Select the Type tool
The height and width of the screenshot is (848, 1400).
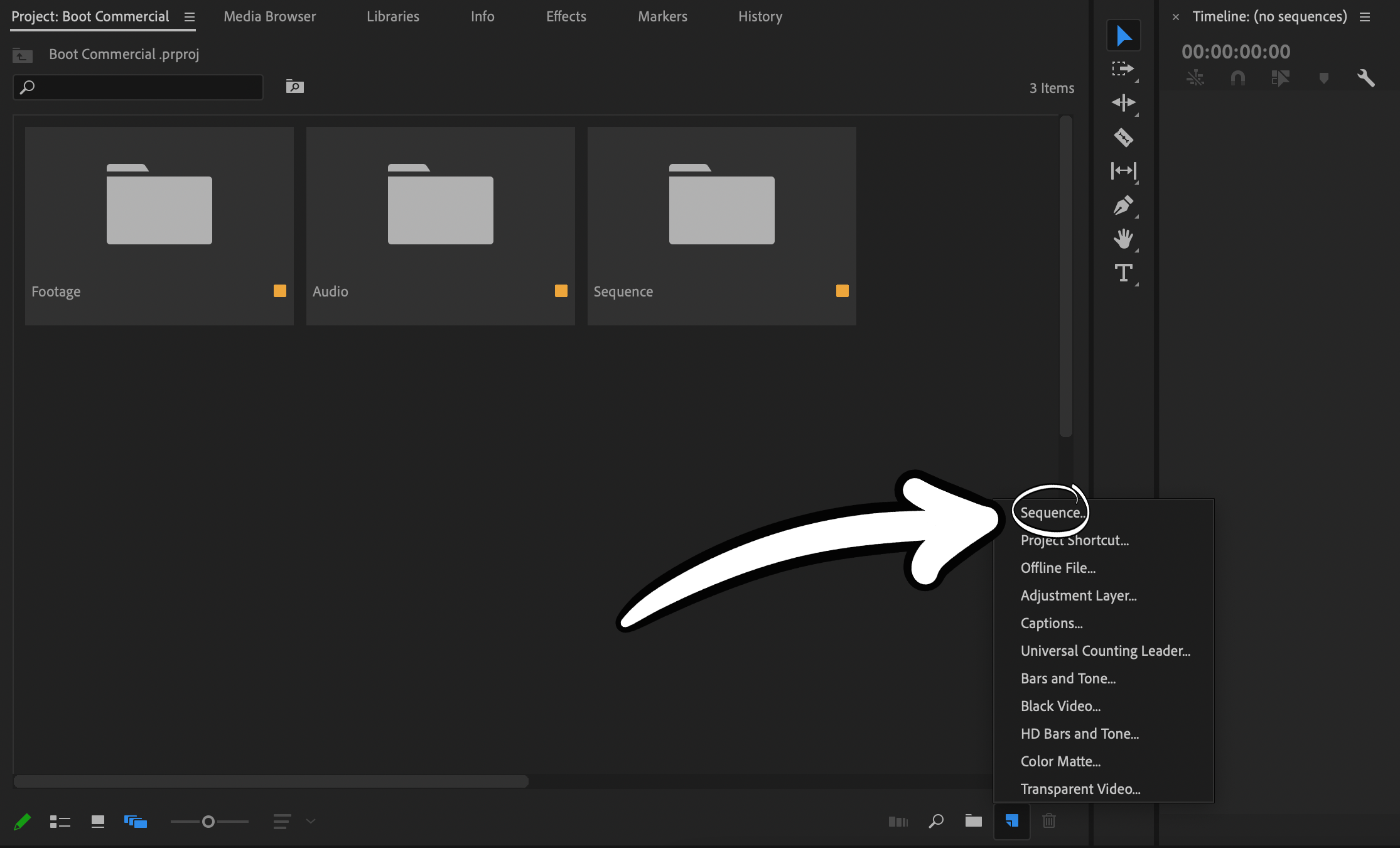[1123, 273]
